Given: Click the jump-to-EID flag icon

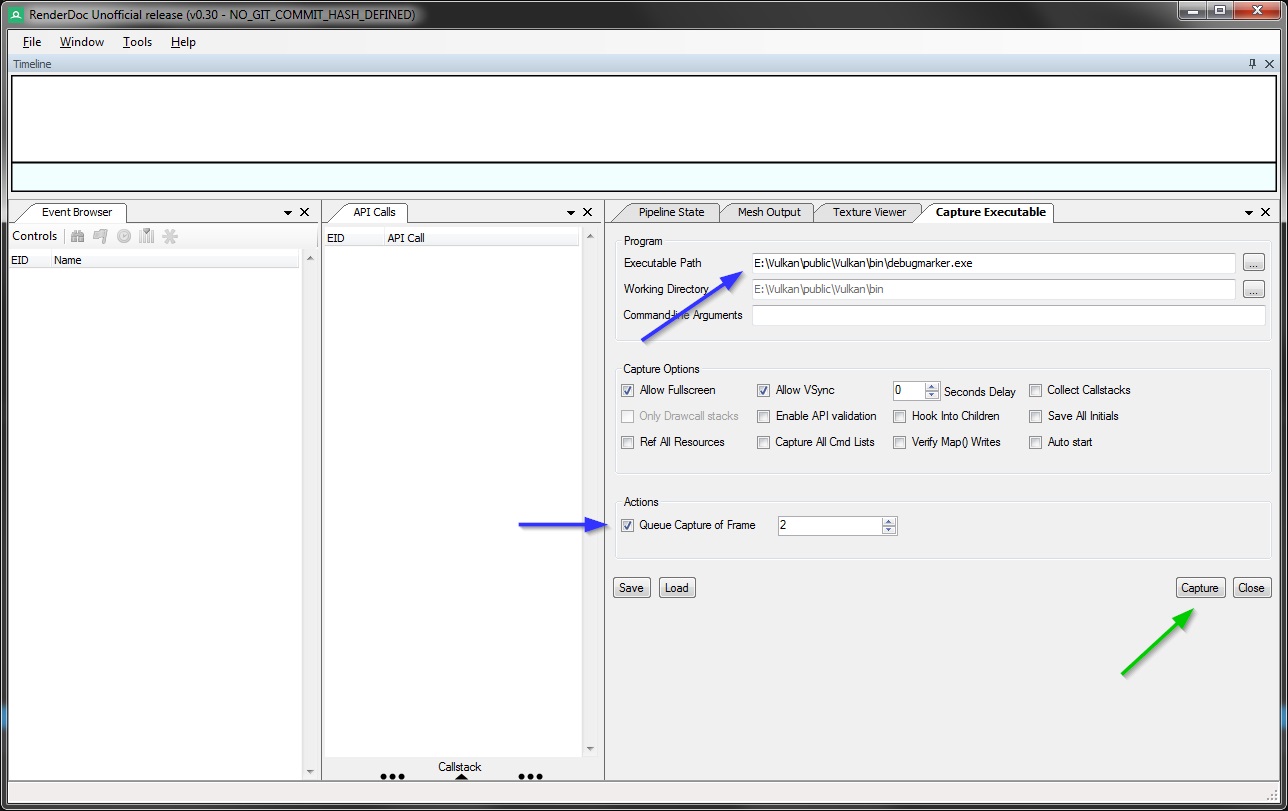Looking at the screenshot, I should pyautogui.click(x=100, y=236).
